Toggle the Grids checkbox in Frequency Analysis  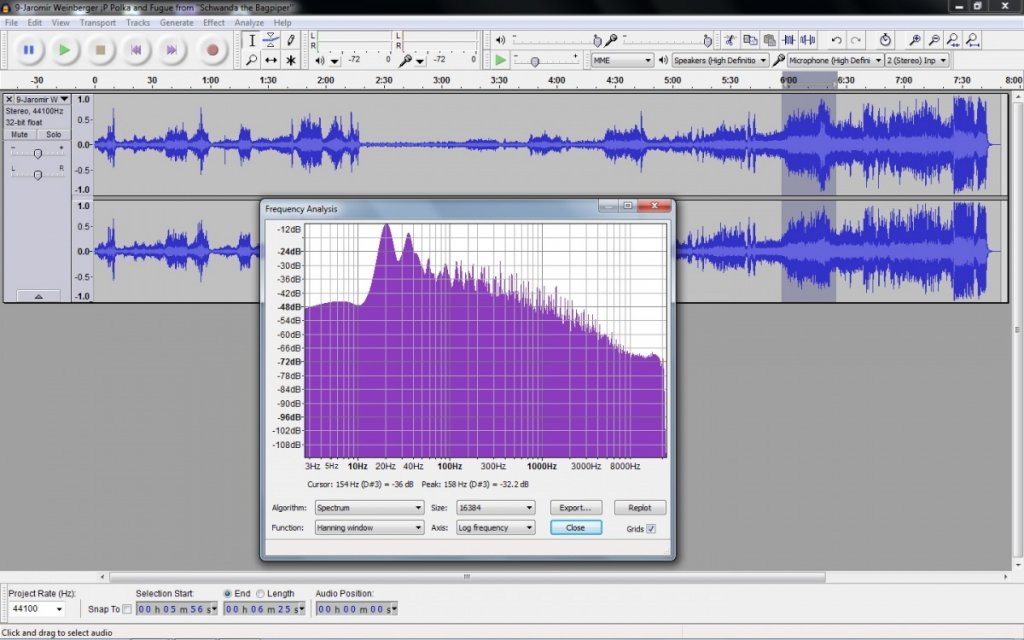pos(651,529)
